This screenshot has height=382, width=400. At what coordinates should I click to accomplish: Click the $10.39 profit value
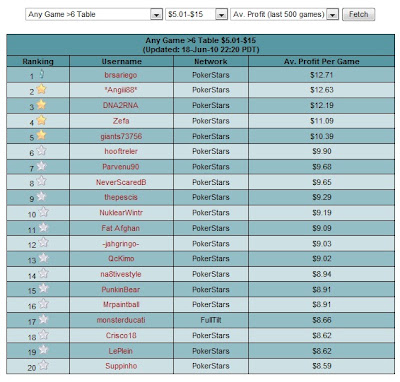point(322,136)
